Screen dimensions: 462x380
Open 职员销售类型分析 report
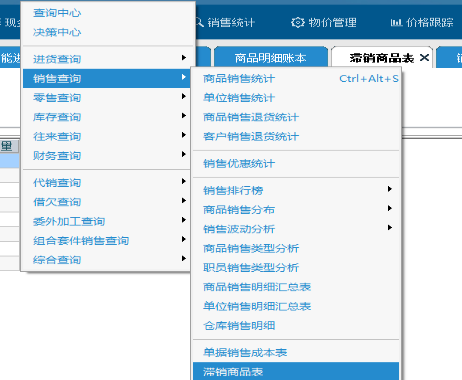click(296, 268)
